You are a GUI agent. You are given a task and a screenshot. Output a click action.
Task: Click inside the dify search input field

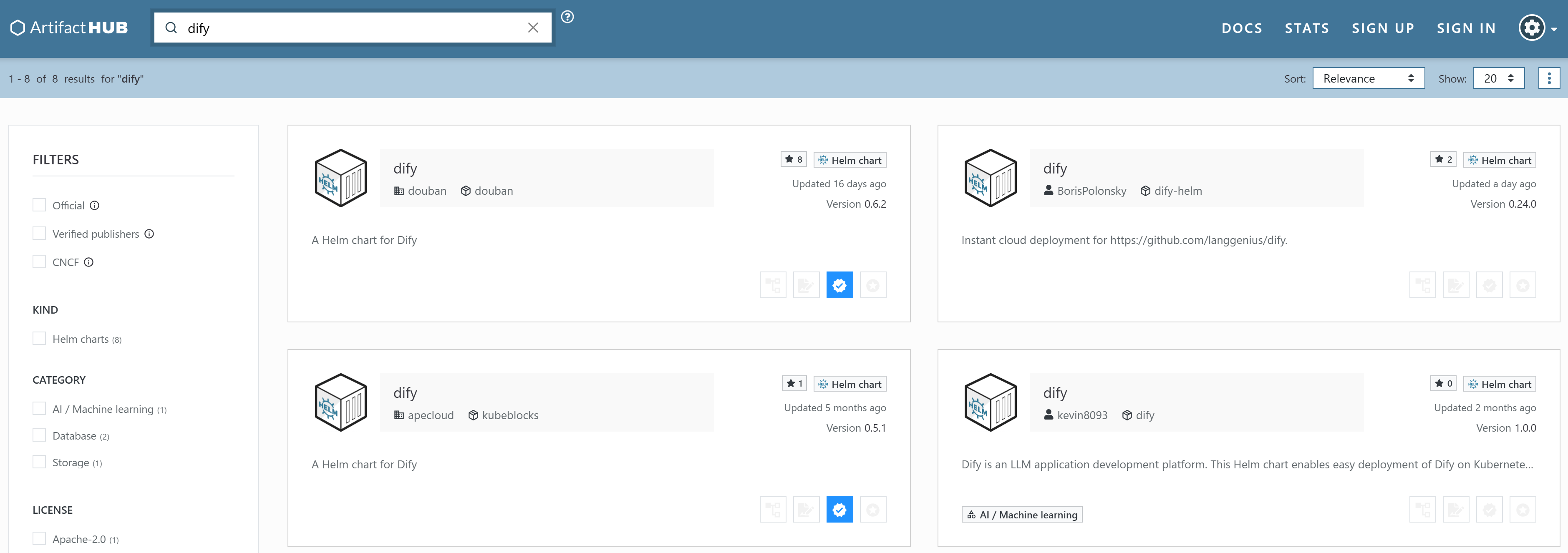coord(353,29)
